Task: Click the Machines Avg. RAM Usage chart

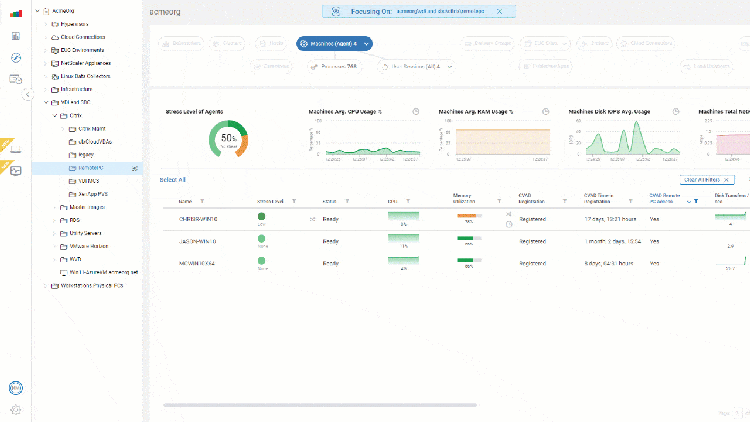Action: pos(497,138)
